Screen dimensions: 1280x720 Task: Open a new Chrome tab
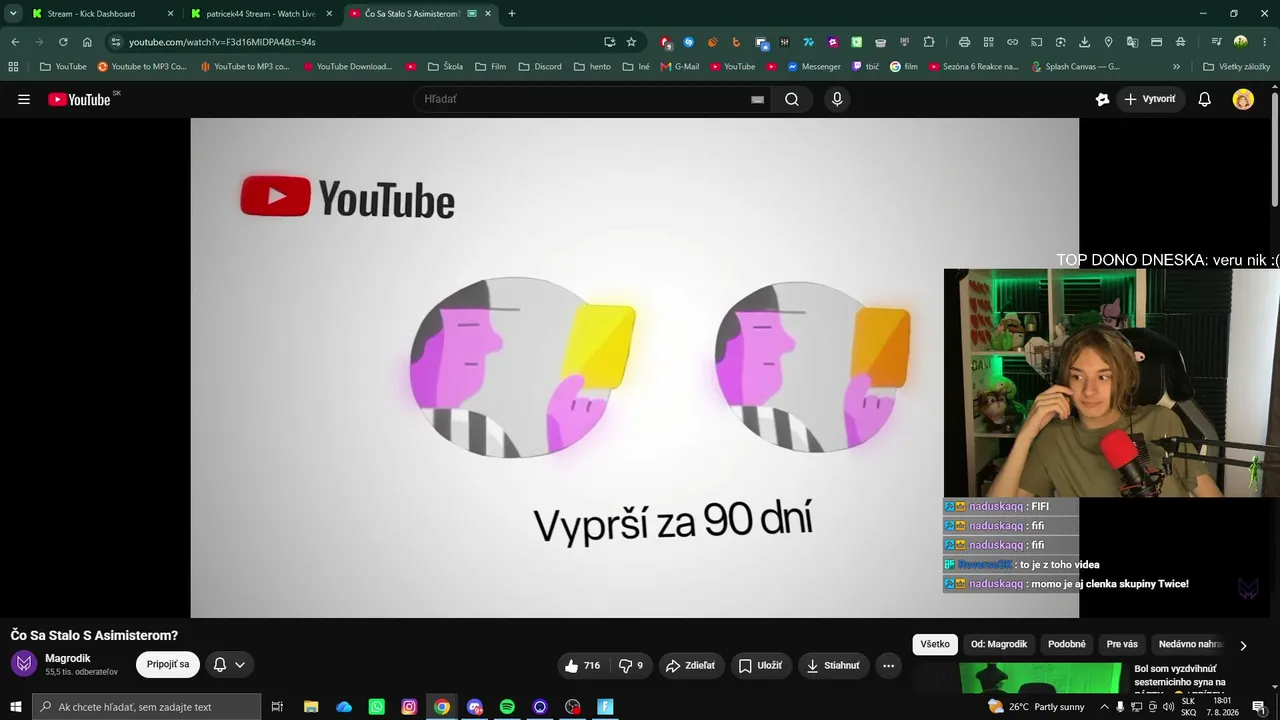(512, 14)
